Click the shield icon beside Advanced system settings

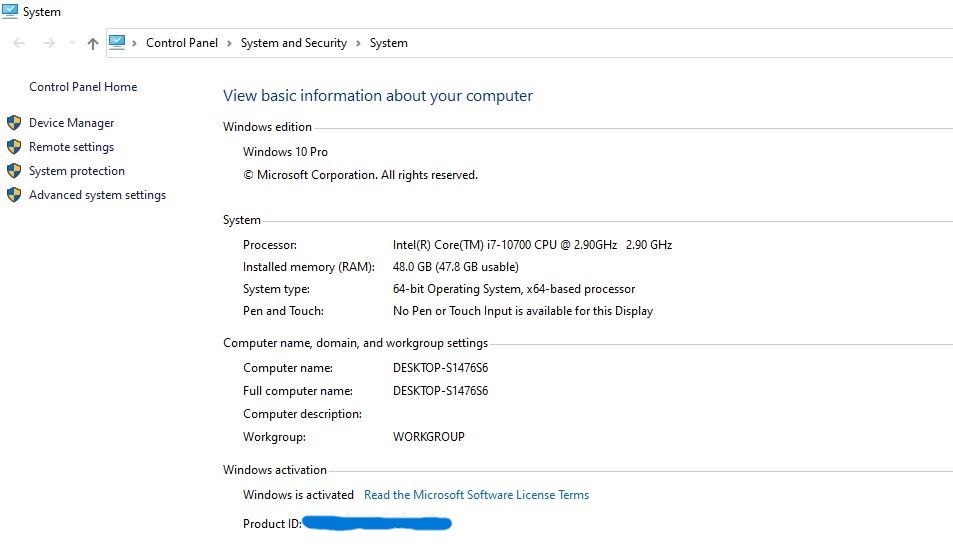pyautogui.click(x=14, y=195)
